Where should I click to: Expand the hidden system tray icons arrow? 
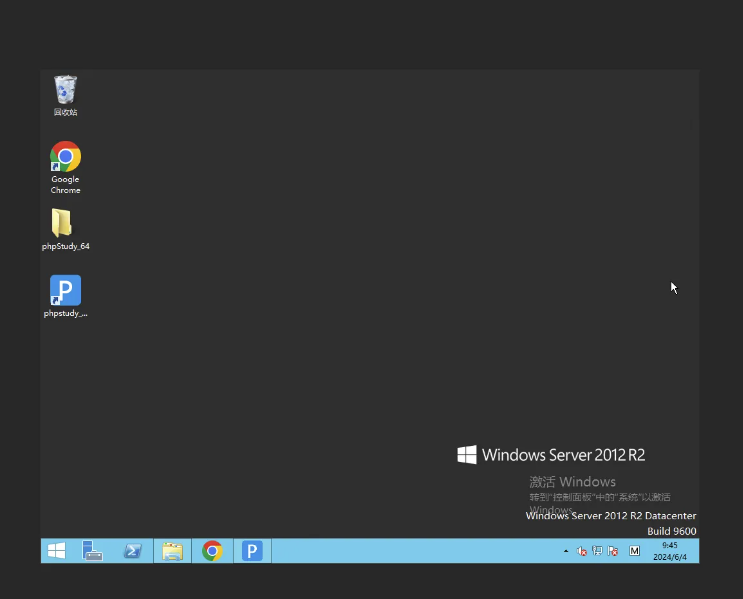click(566, 551)
